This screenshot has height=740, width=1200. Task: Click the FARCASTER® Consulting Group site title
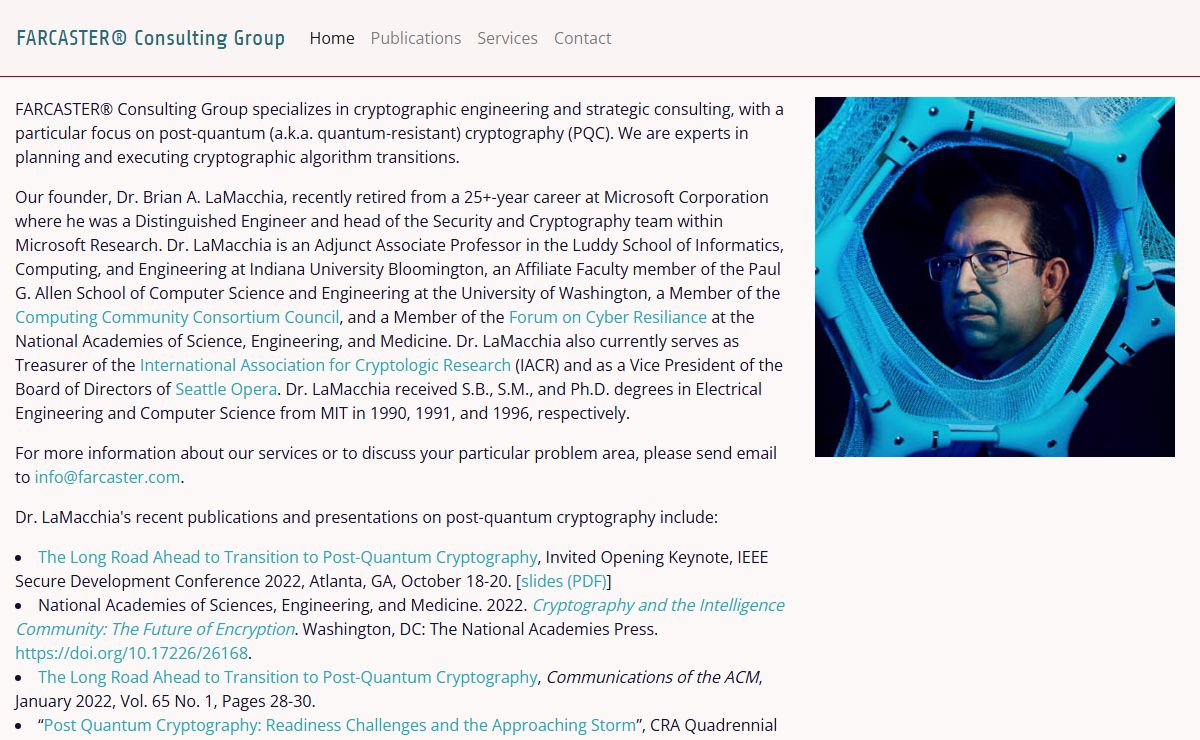(x=151, y=38)
